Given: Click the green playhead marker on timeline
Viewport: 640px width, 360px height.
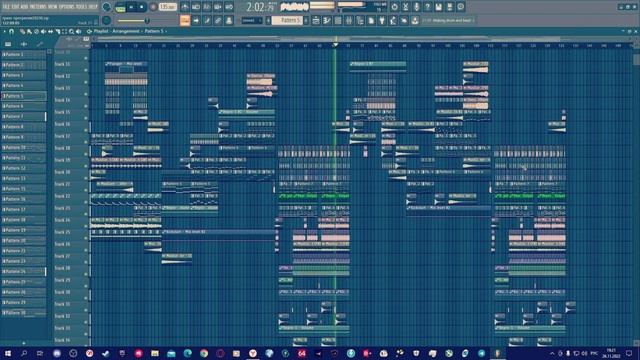Looking at the screenshot, I should click(335, 44).
